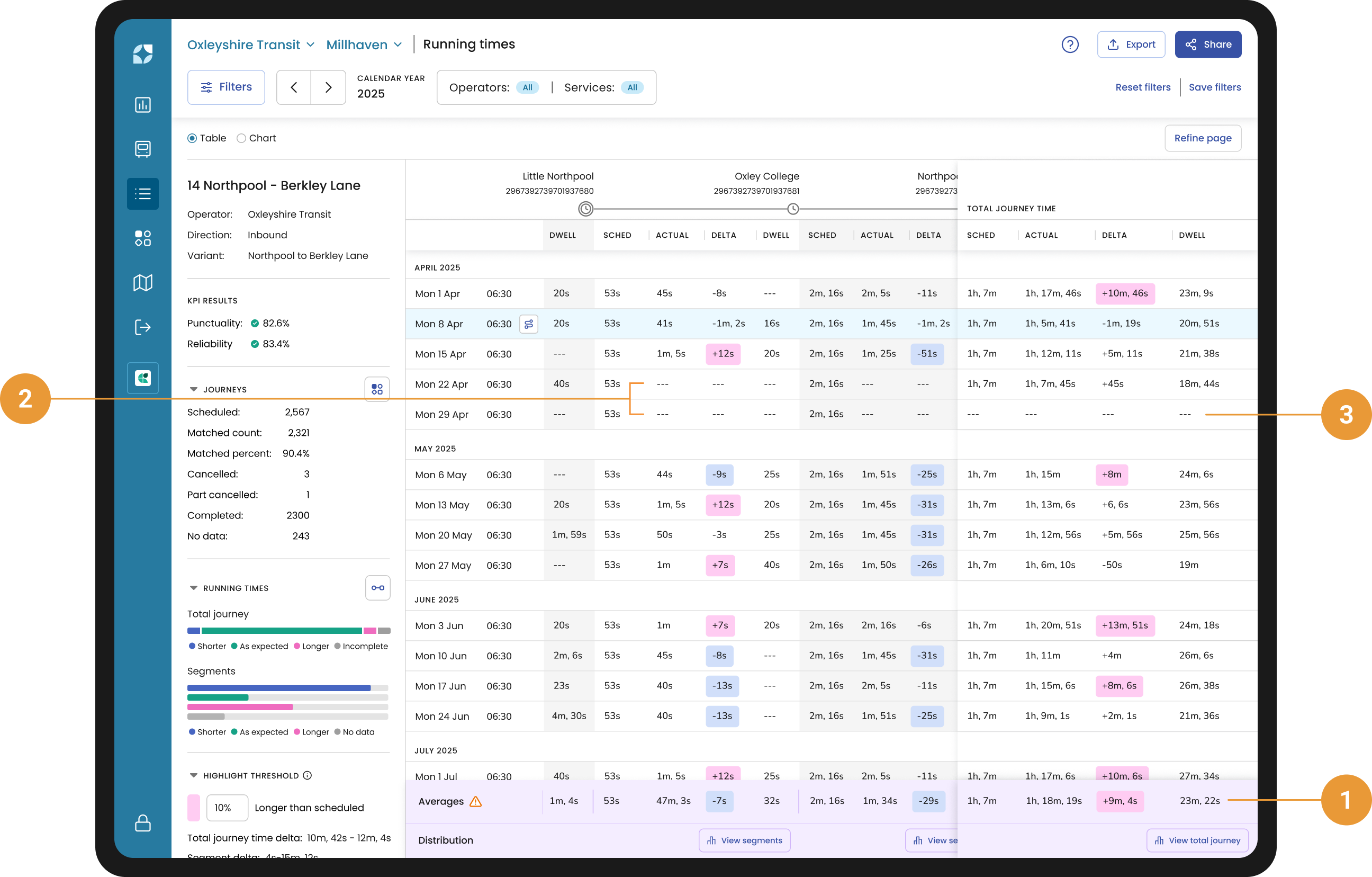1372x877 pixels.
Task: Open the map view sidebar icon
Action: 142,283
